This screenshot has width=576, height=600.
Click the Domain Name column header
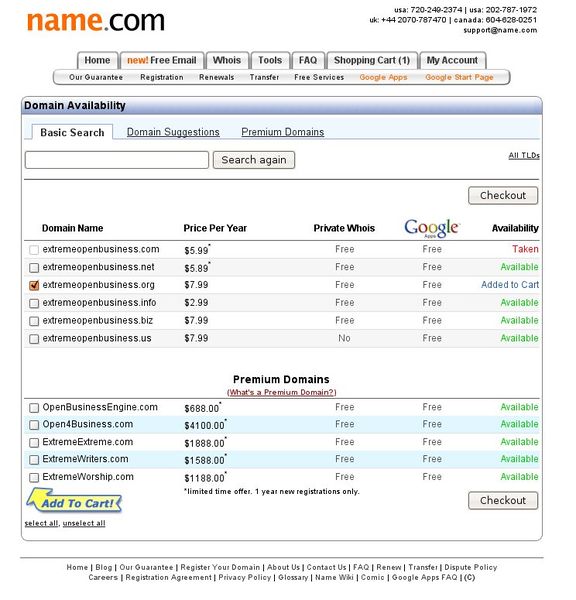(73, 228)
